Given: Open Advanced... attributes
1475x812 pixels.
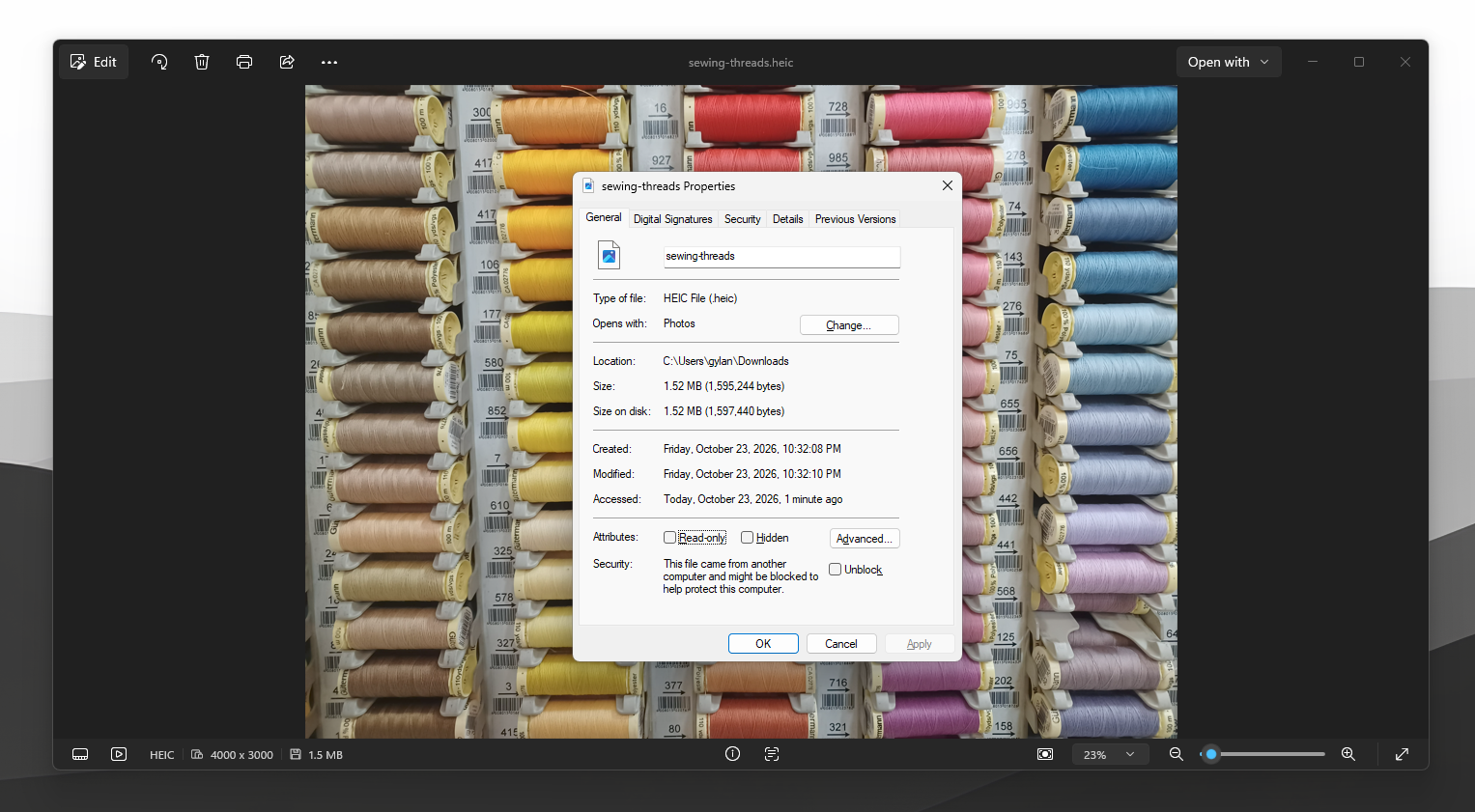Looking at the screenshot, I should pos(865,539).
